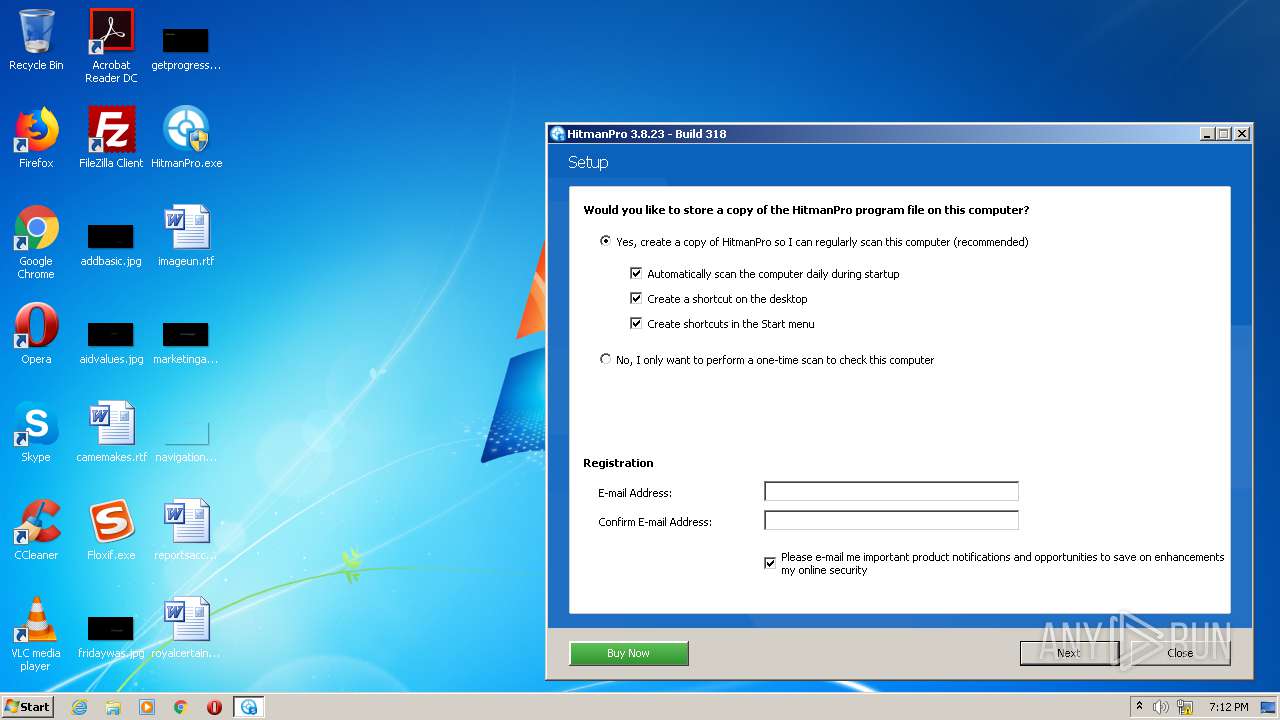The height and width of the screenshot is (720, 1280).
Task: Select the marketinga file icon
Action: 186,343
